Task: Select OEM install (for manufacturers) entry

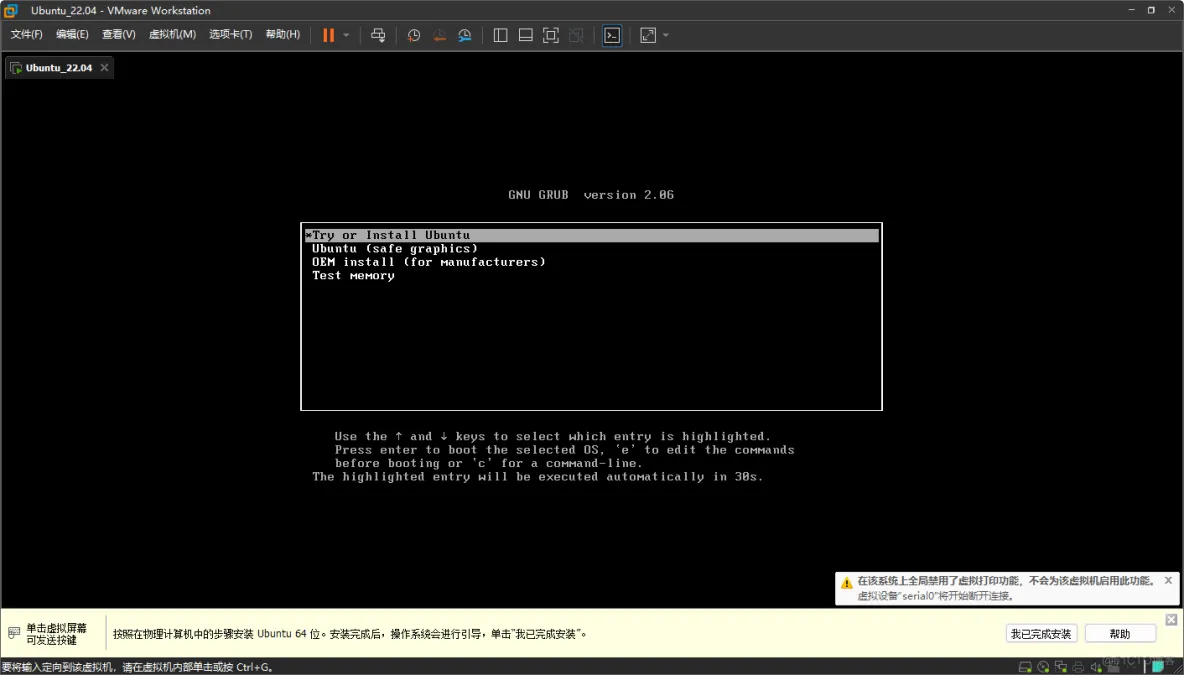Action: tap(428, 262)
